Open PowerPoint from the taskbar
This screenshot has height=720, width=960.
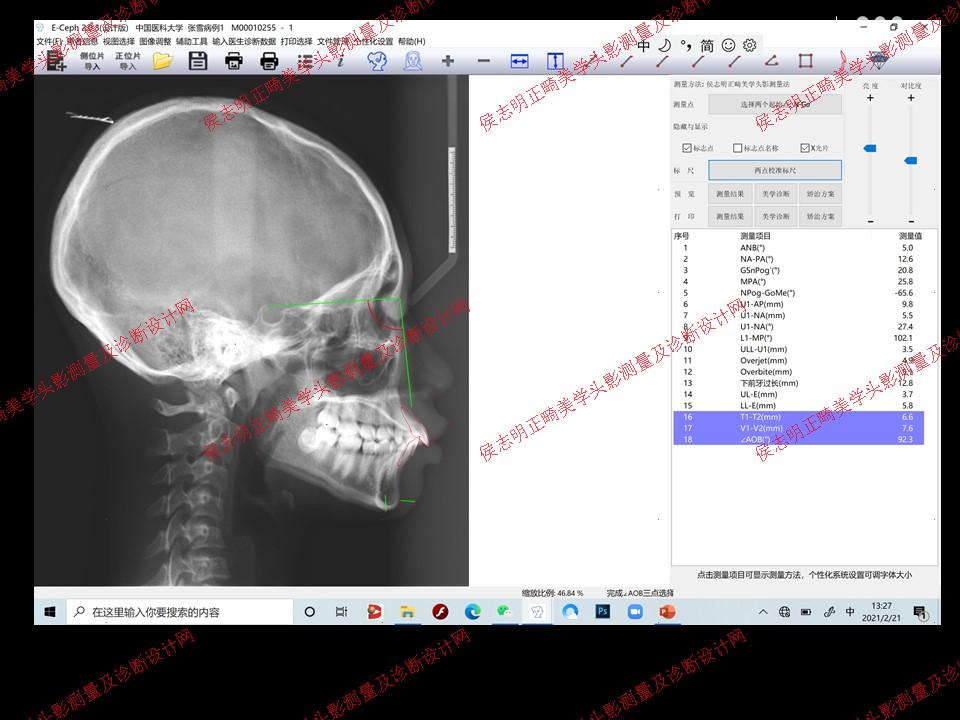pos(667,612)
